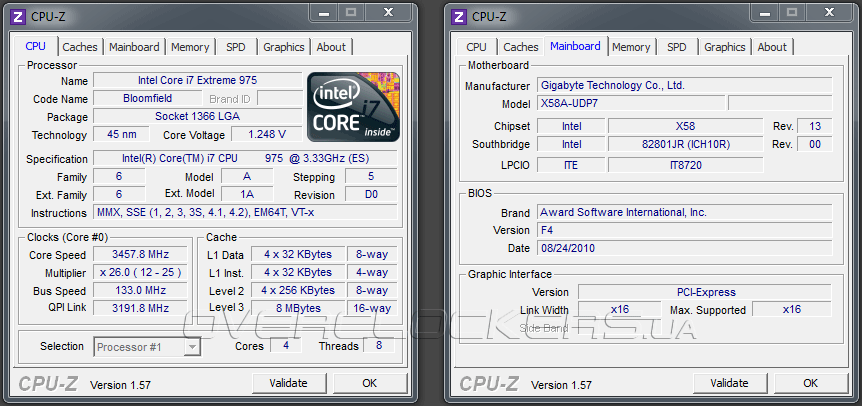Click the Package value Socket 1366 LGA
Viewport: 862px width, 406px height.
click(x=197, y=116)
